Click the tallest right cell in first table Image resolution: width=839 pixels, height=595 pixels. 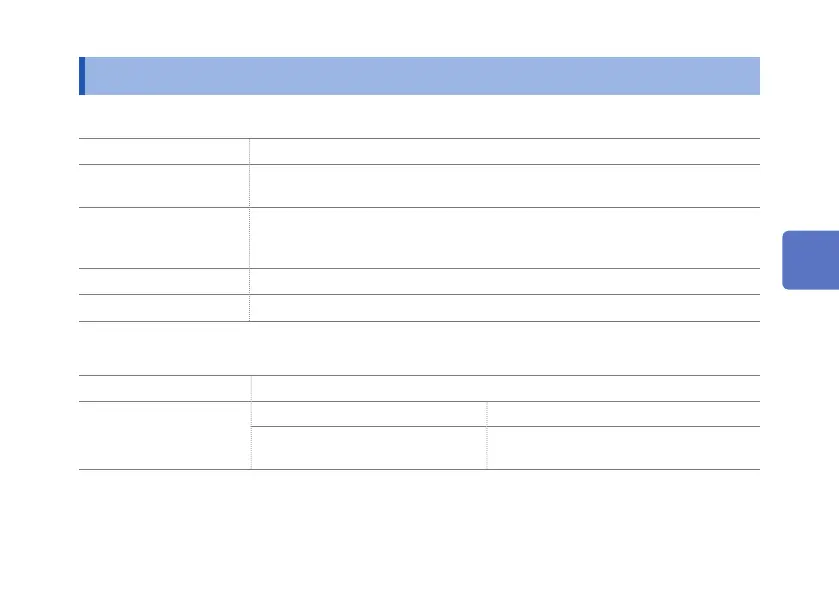point(504,237)
